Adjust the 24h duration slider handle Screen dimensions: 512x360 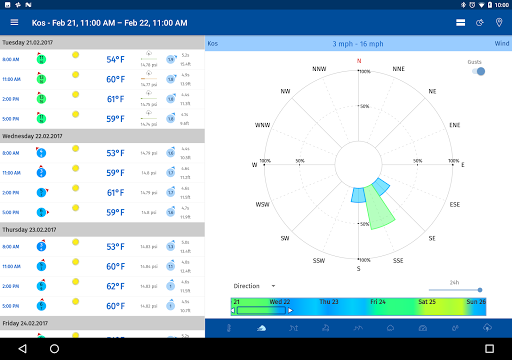[x=480, y=290]
